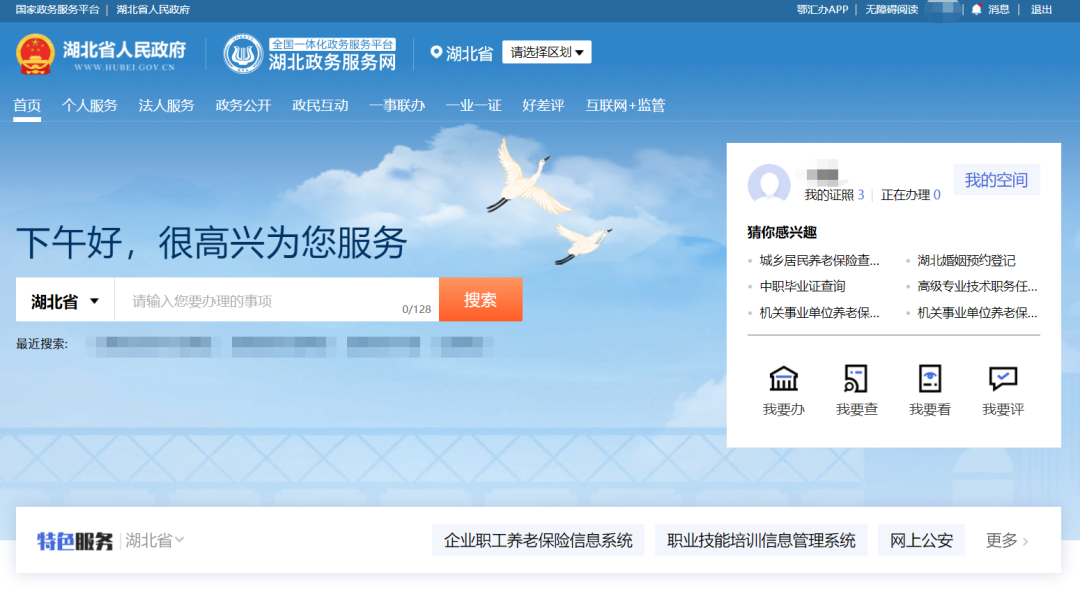Image resolution: width=1080 pixels, height=603 pixels.
Task: Open the 好差评 navigation tab
Action: [543, 105]
